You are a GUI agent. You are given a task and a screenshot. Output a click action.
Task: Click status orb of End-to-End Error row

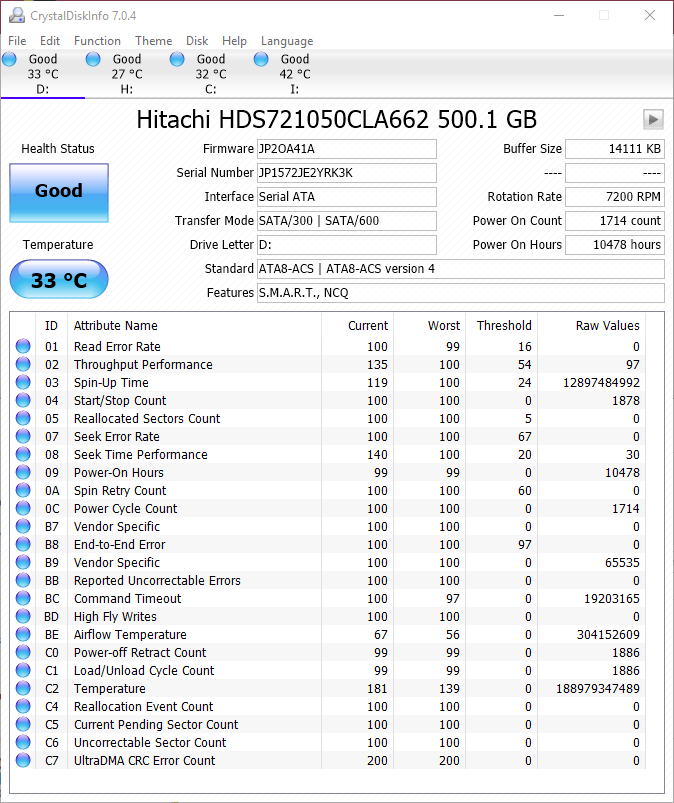23,544
